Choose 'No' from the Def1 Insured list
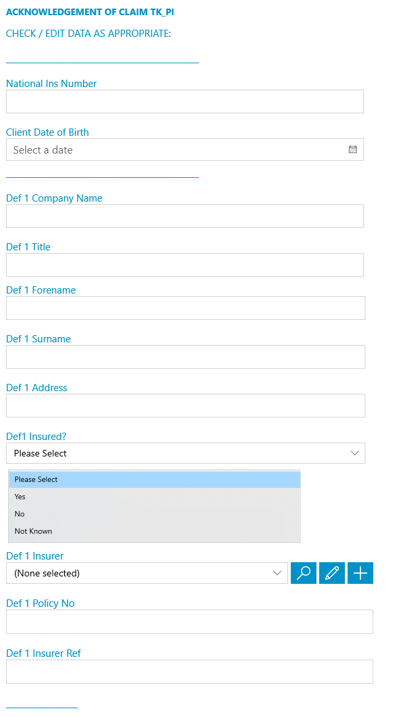This screenshot has width=404, height=717. [x=154, y=514]
